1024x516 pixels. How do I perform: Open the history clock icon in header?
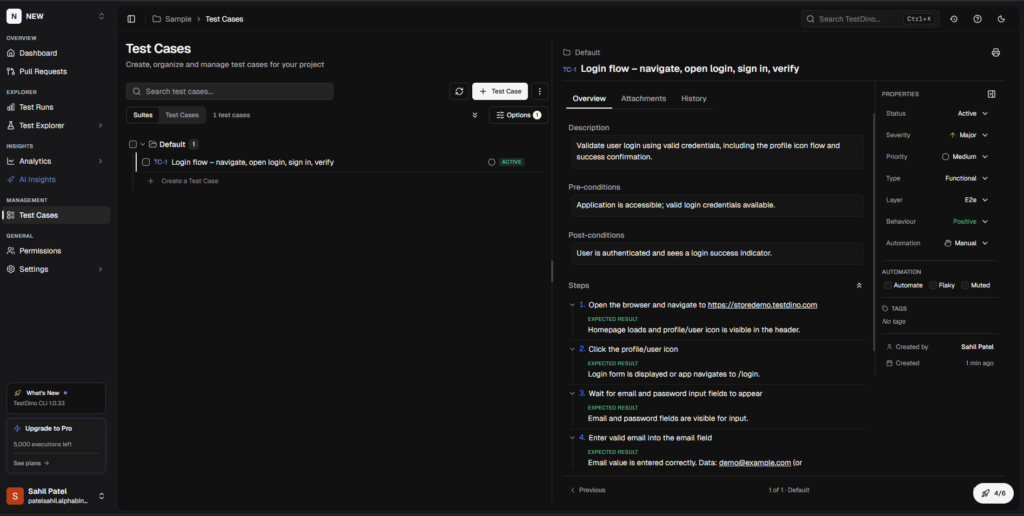point(954,18)
